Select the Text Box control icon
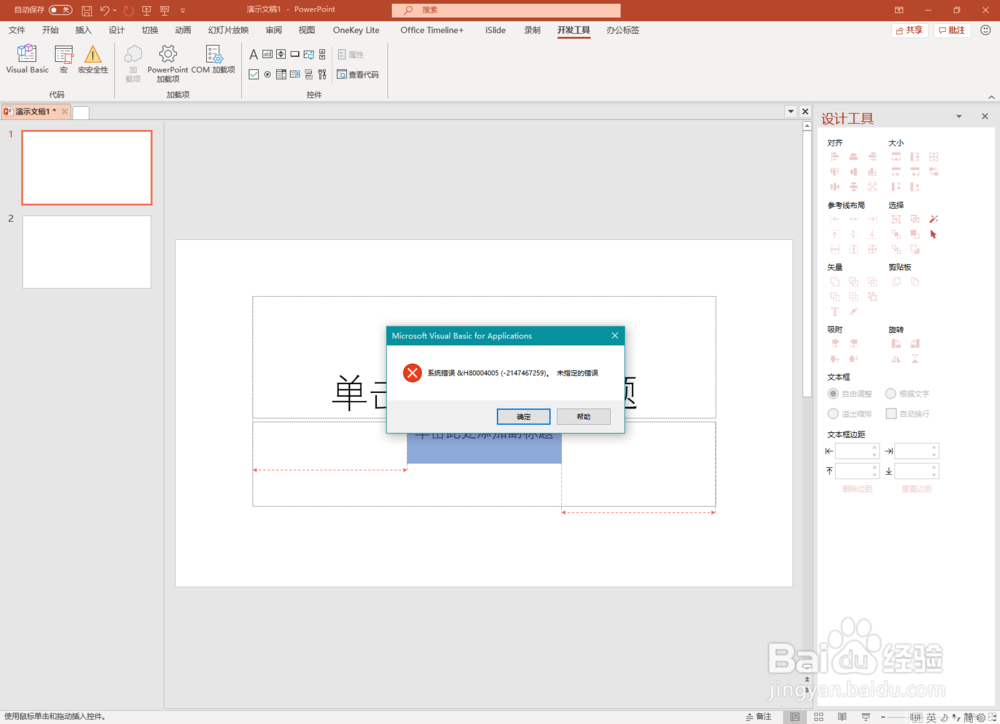Image resolution: width=1000 pixels, height=724 pixels. click(x=267, y=54)
